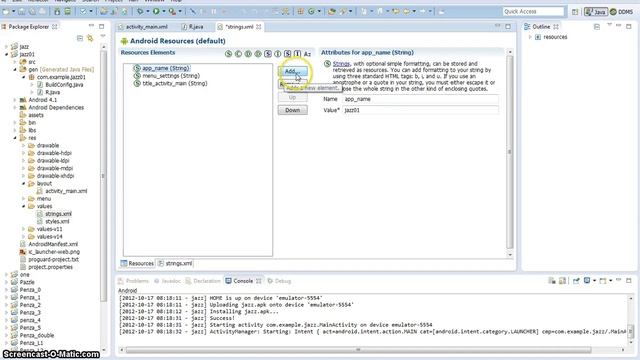Toggle the first green S String filter
This screenshot has width=640, height=360.
(229, 53)
